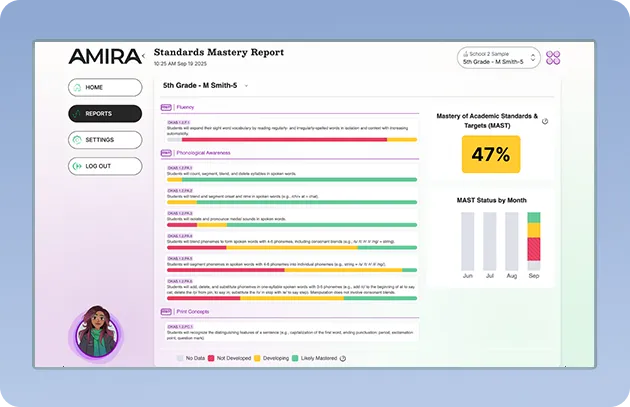Click the segment phonemes standard progress bar
630x407 pixels.
[x=292, y=270]
